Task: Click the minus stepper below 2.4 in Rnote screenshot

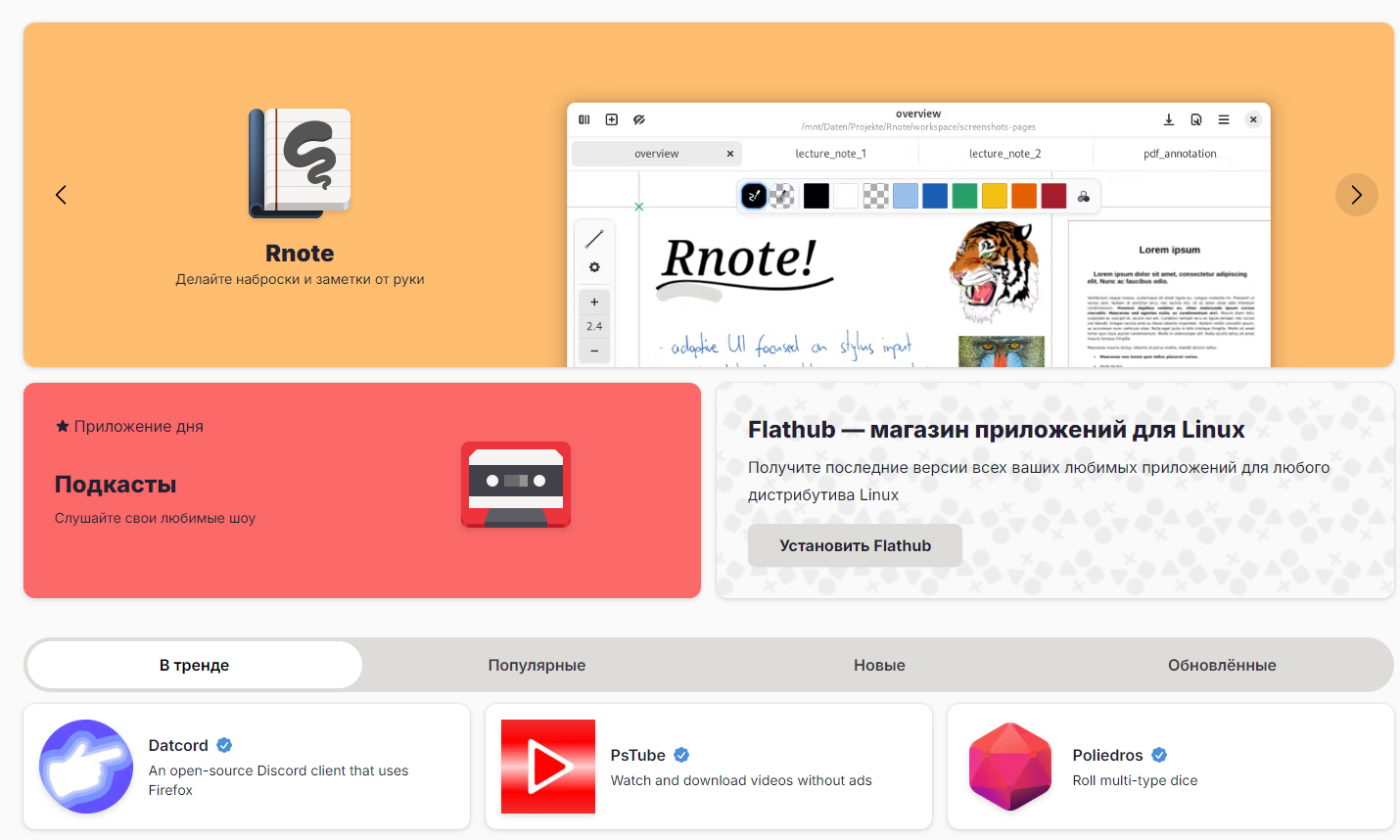Action: [x=594, y=350]
